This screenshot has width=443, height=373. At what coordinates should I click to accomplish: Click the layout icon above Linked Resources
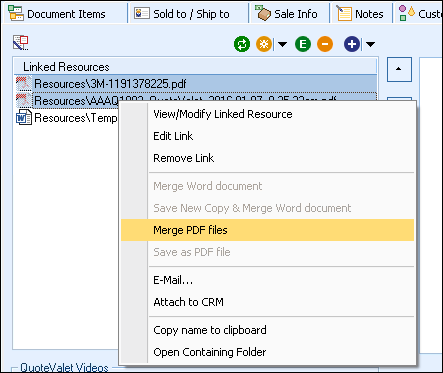click(x=21, y=43)
